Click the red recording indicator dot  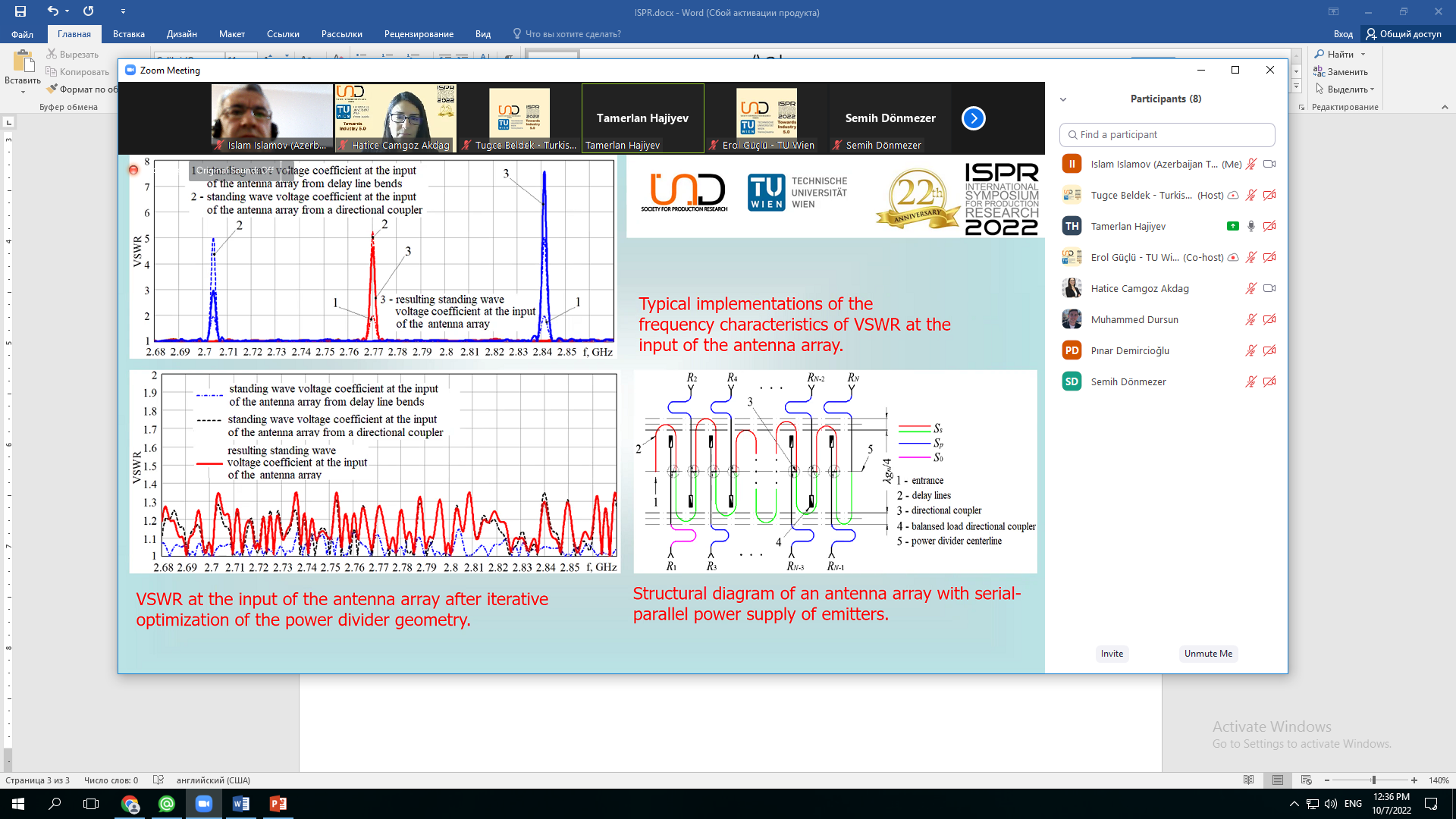(133, 170)
